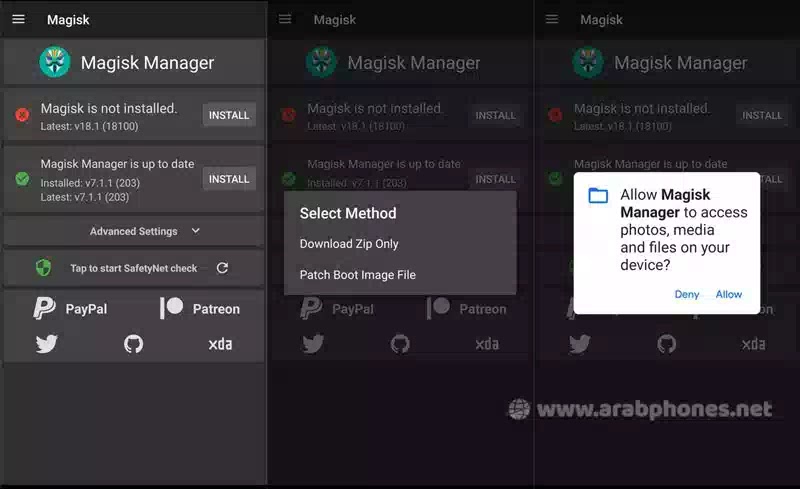800x489 pixels.
Task: Choose Download Zip Only in Select Method
Action: (x=349, y=244)
